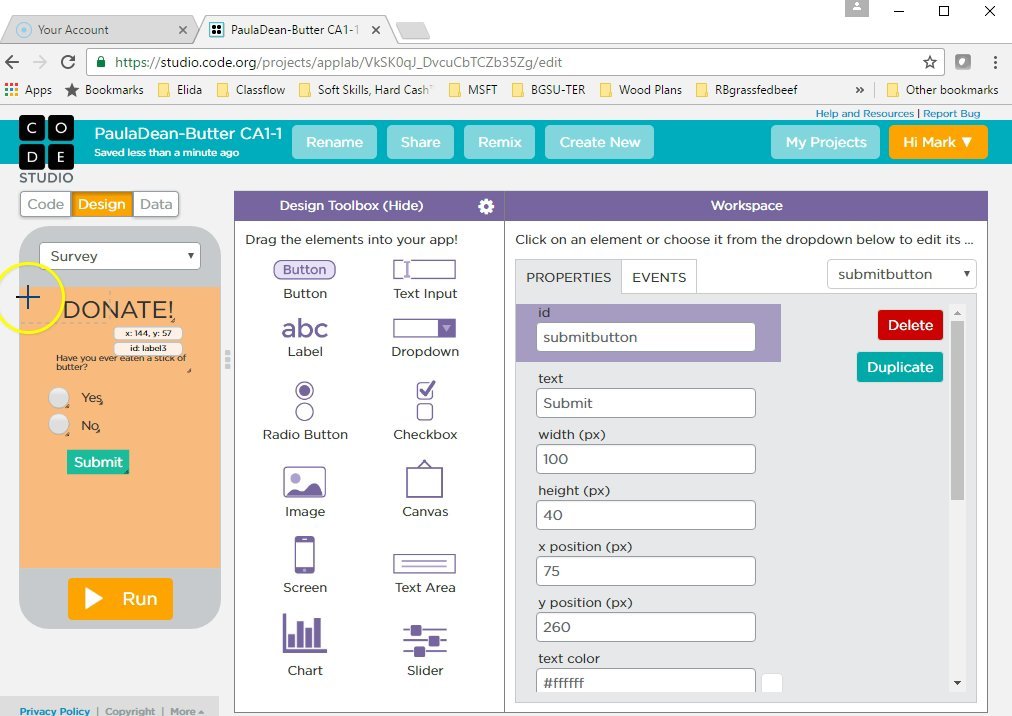Open the Survey screen dropdown

pyautogui.click(x=120, y=256)
